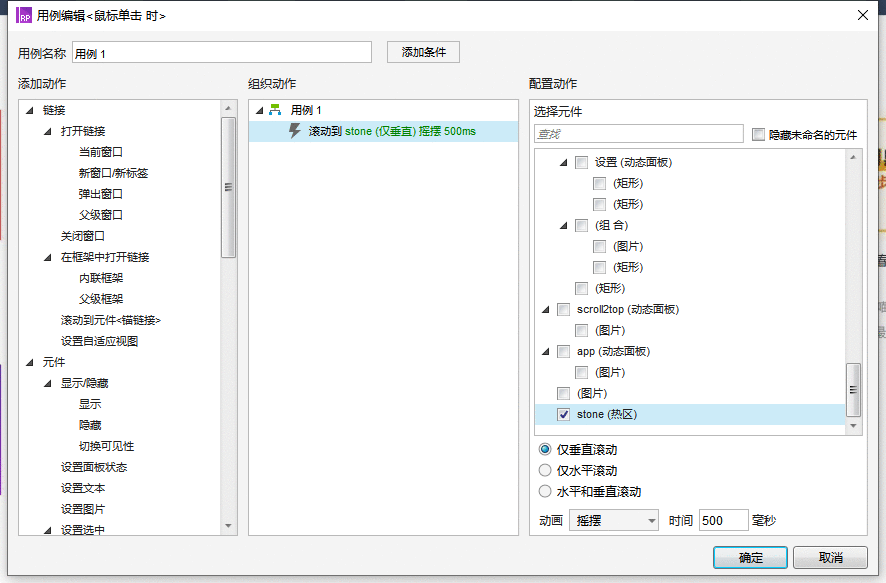Click the 添加动作 list scrollbar thumb
886x583 pixels.
click(228, 187)
